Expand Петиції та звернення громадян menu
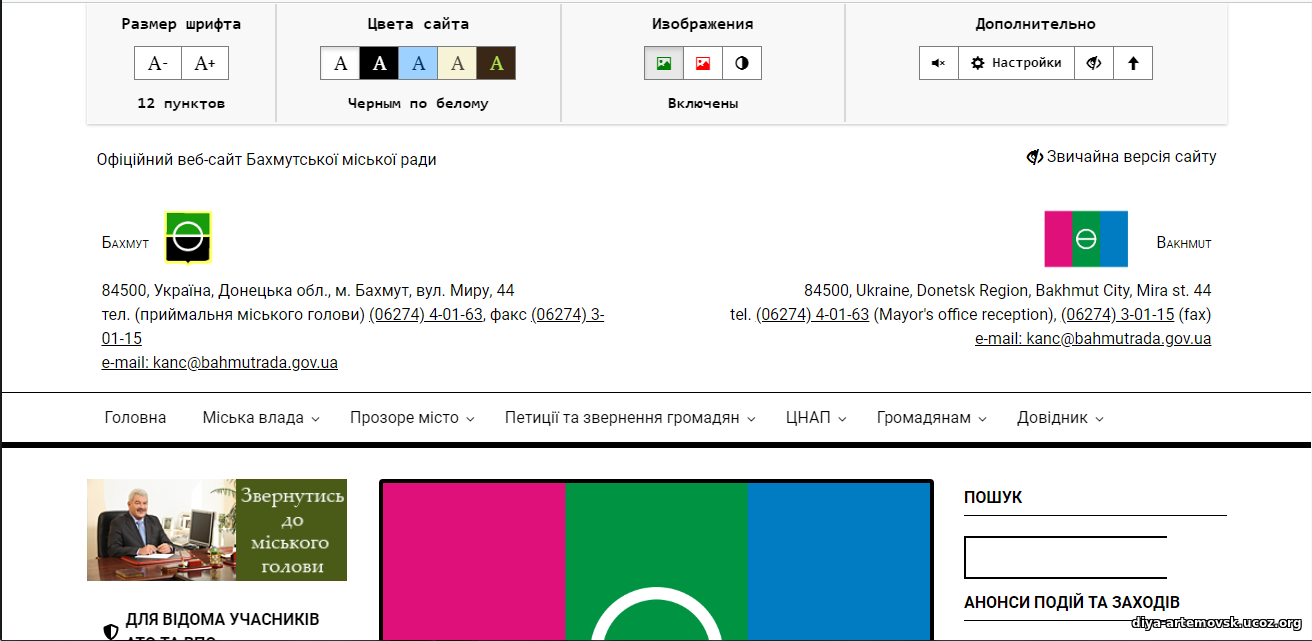1312x641 pixels. 630,418
